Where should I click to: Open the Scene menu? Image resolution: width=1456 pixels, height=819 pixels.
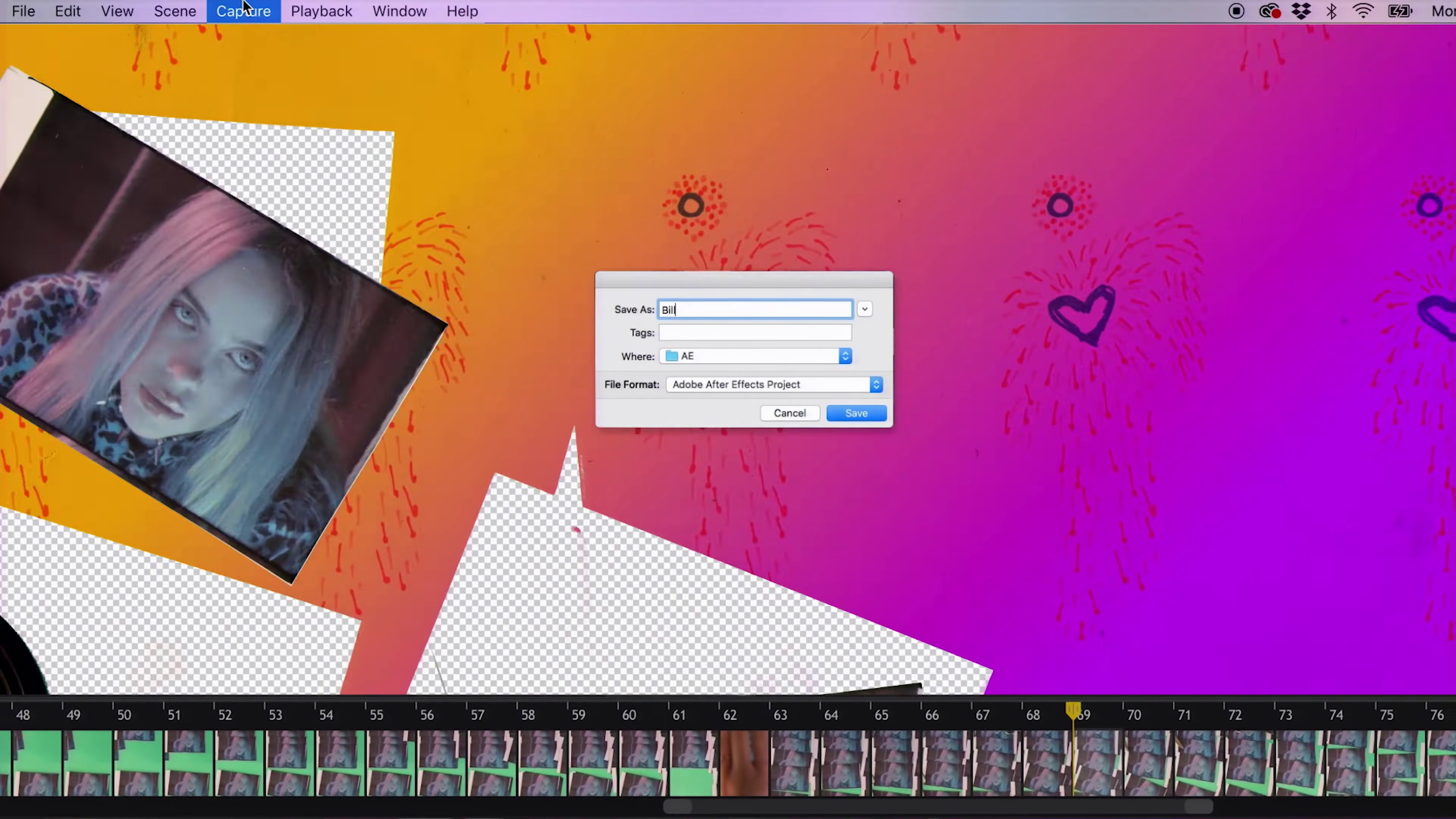point(175,11)
